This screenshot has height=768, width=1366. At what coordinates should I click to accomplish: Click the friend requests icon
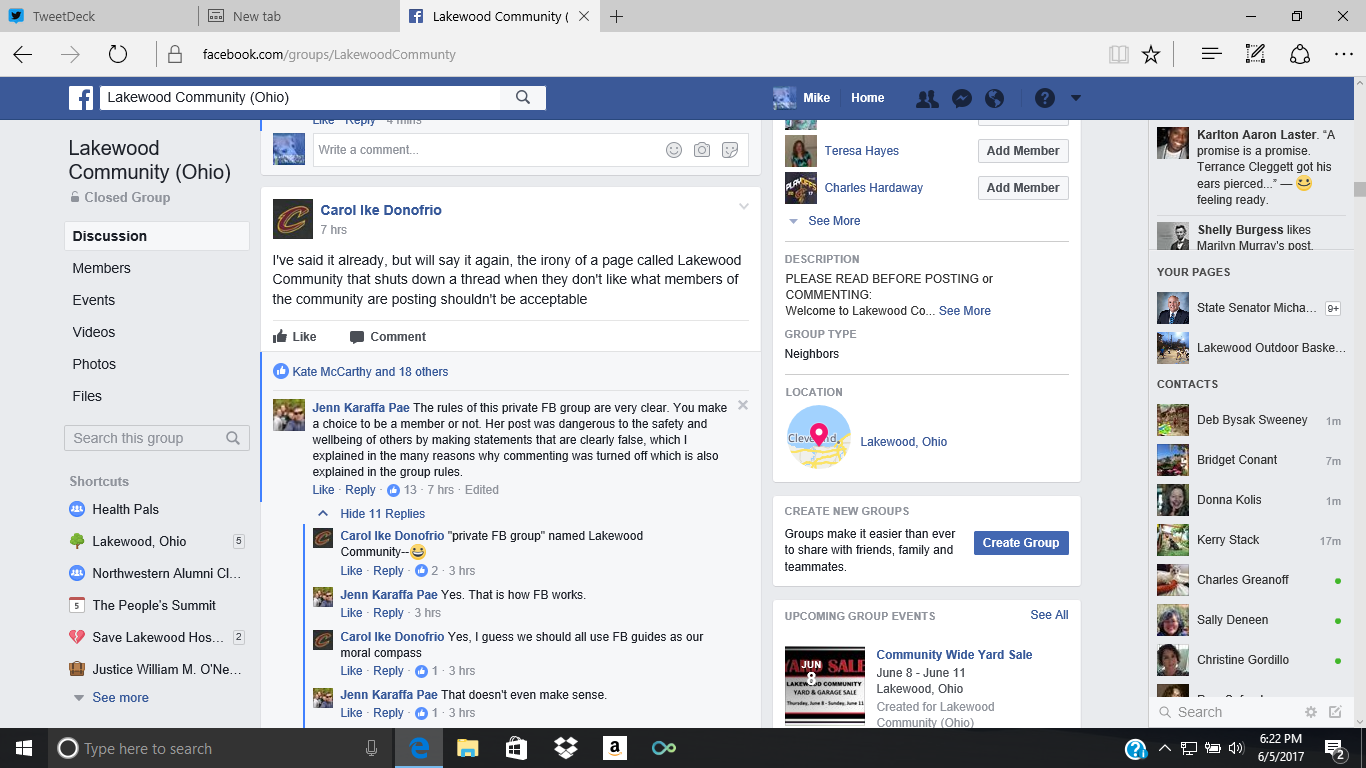[x=927, y=98]
